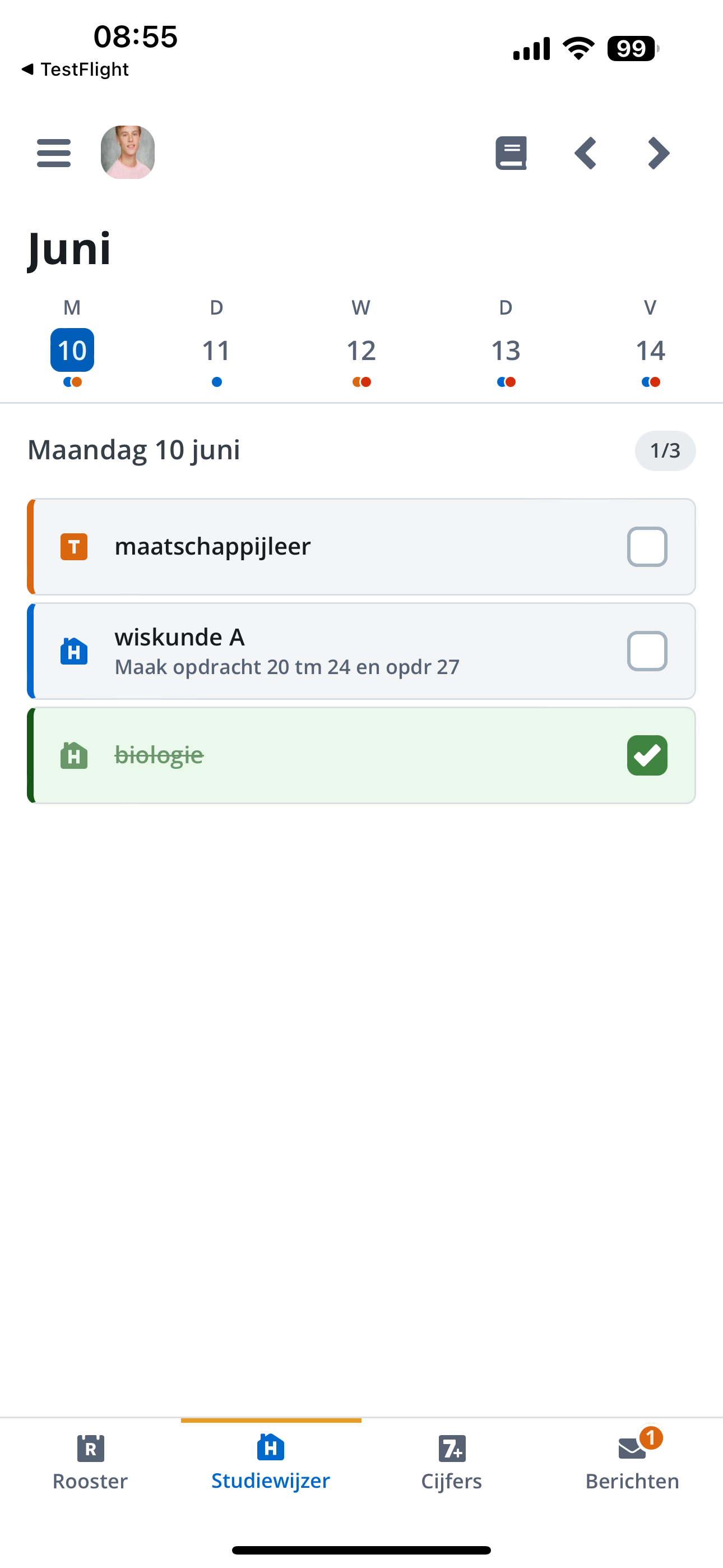The image size is (723, 1568).
Task: Open the book icon in header
Action: pos(511,153)
